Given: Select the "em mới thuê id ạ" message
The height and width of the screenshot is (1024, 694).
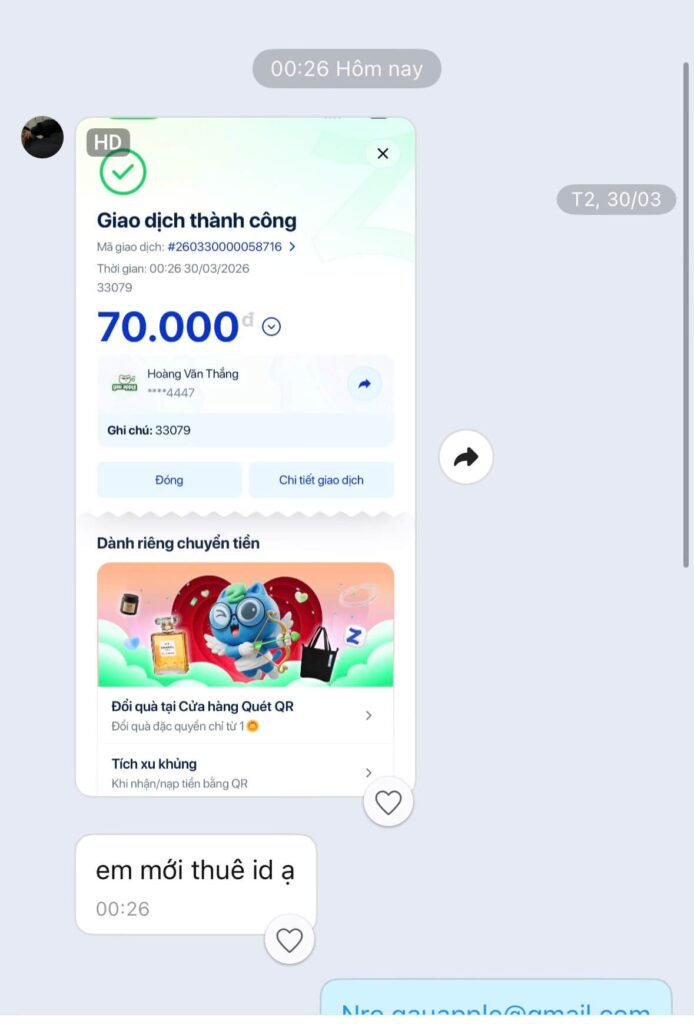Looking at the screenshot, I should (x=196, y=884).
